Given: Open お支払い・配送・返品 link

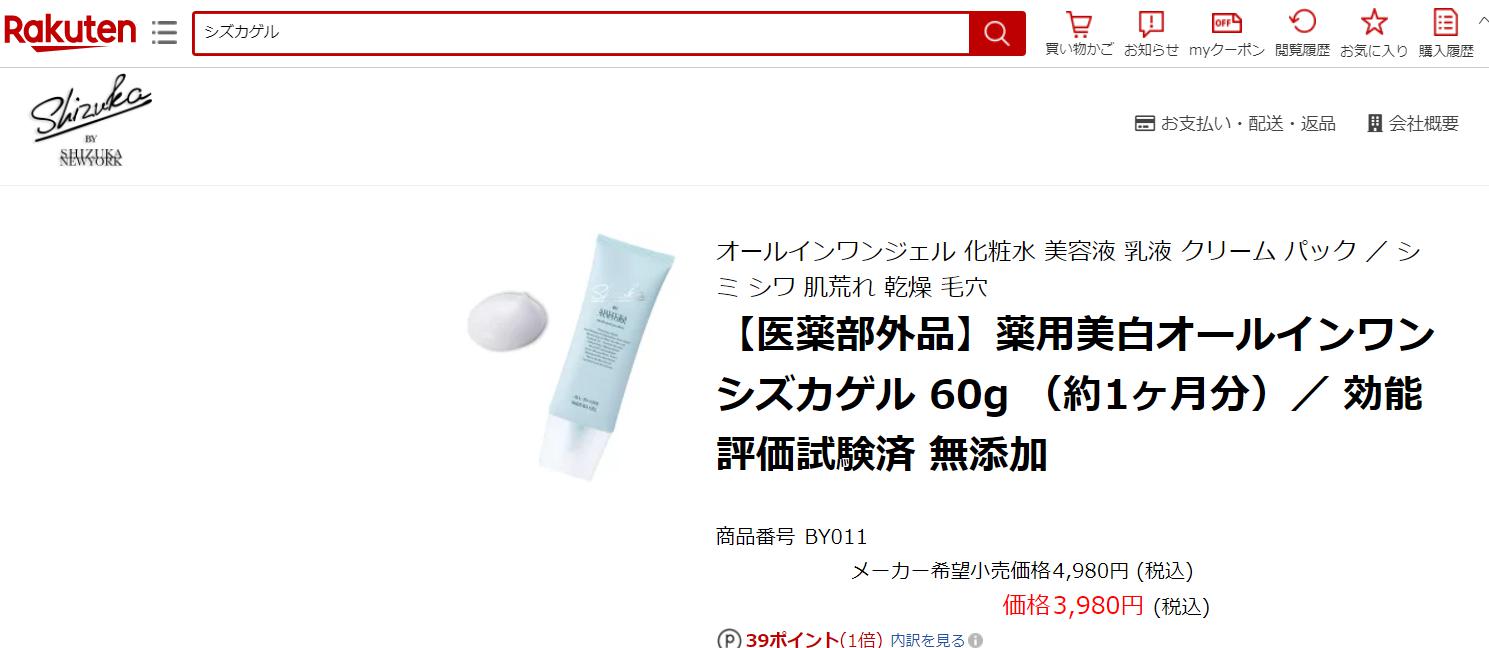Looking at the screenshot, I should [1235, 123].
